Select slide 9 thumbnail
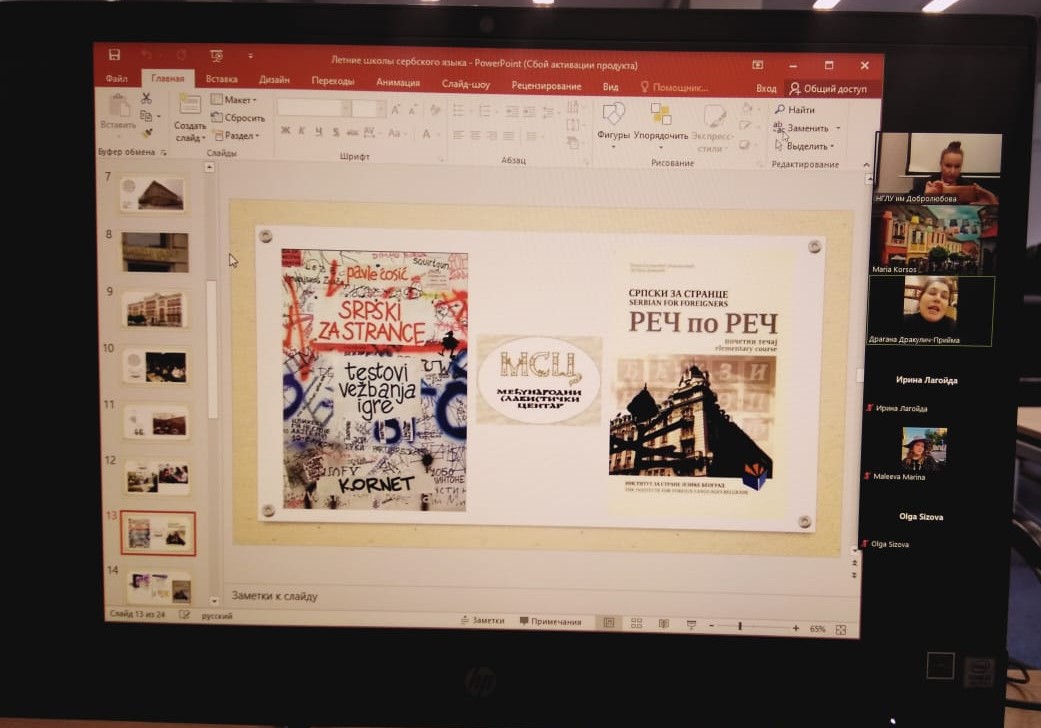Screen dimensions: 1041x728 click(155, 309)
